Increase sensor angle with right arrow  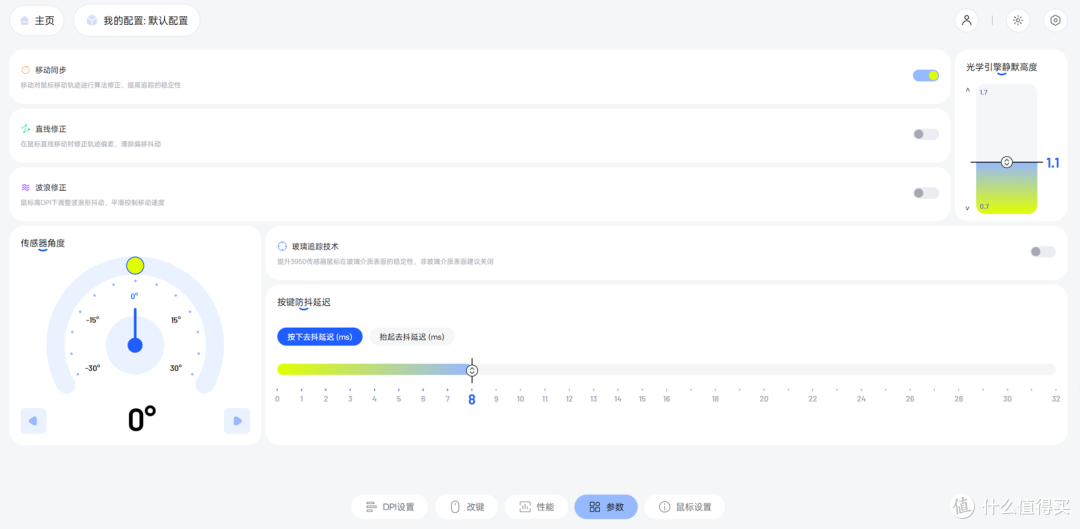click(237, 421)
